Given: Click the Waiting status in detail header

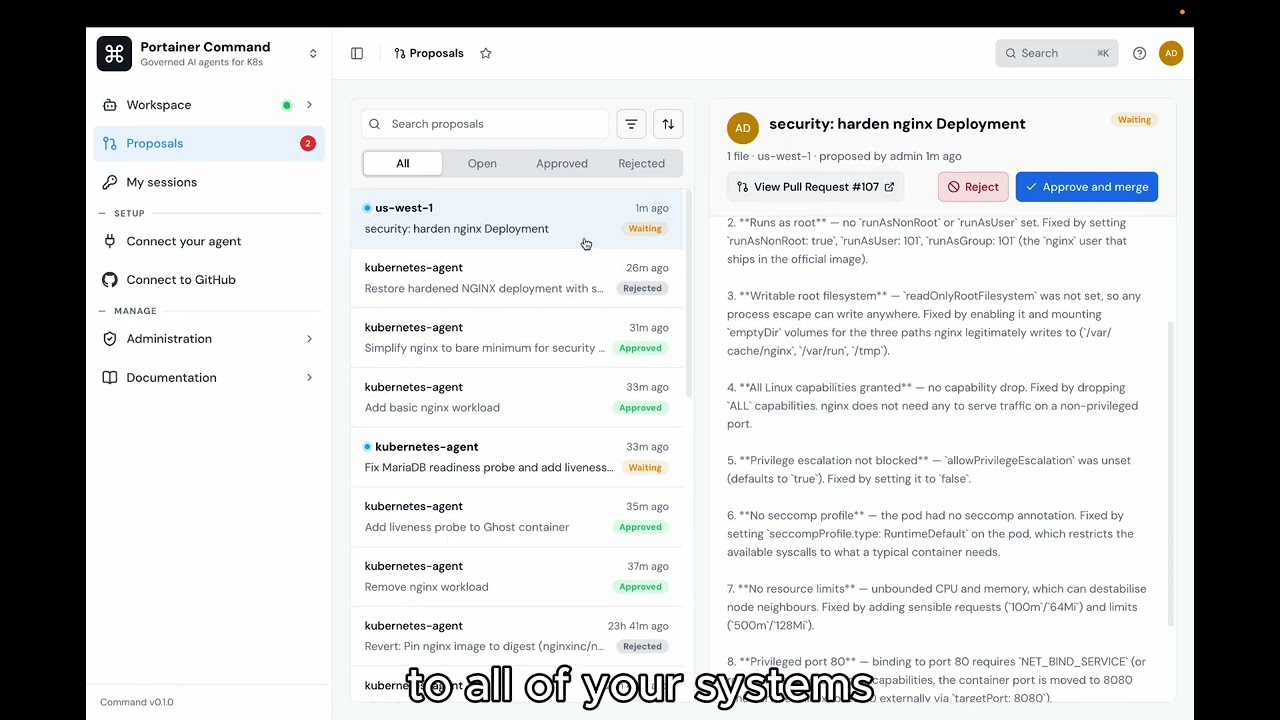Looking at the screenshot, I should (1134, 120).
